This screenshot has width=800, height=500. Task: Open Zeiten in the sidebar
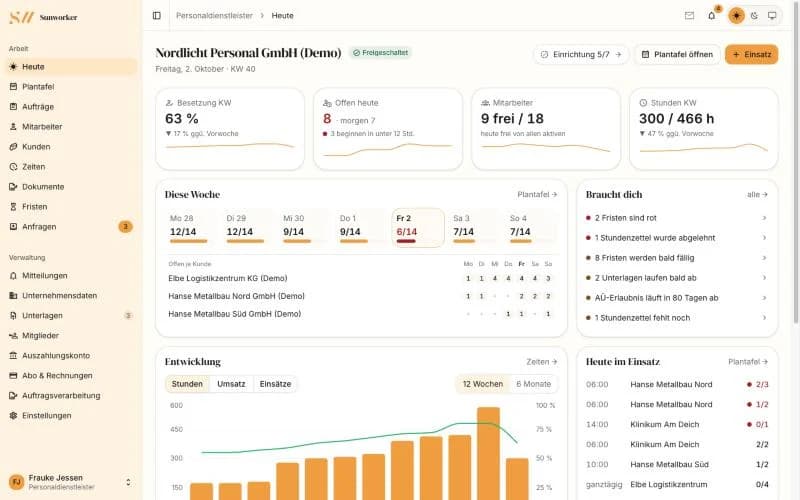tap(71, 166)
